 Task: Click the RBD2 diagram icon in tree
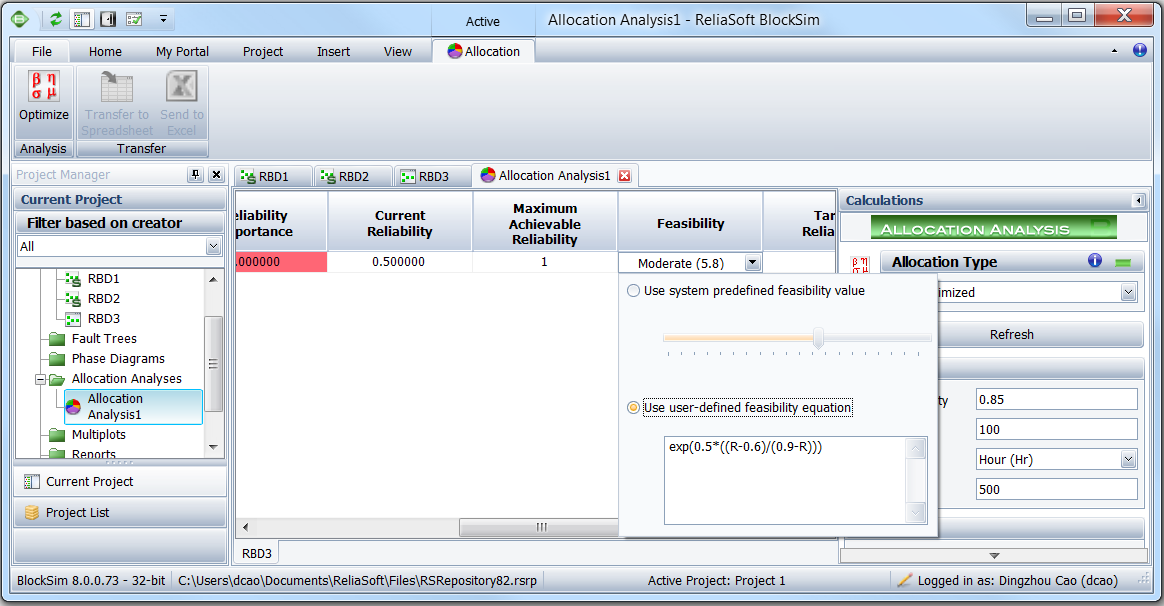point(73,299)
